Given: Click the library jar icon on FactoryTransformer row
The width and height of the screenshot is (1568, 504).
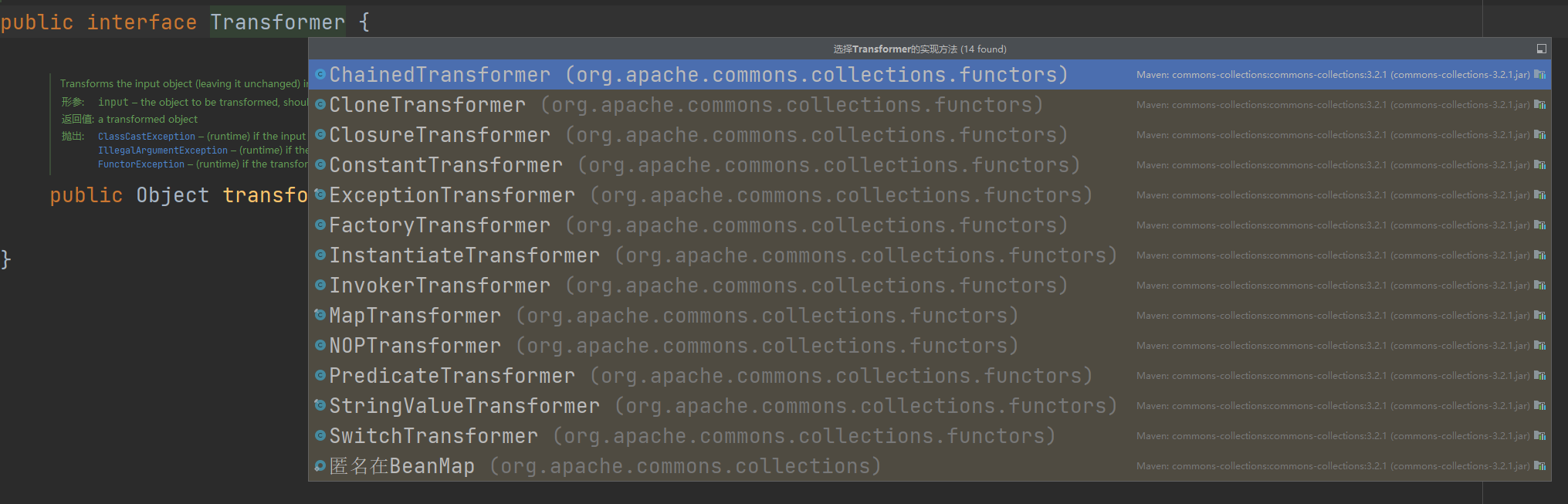Looking at the screenshot, I should (1539, 225).
